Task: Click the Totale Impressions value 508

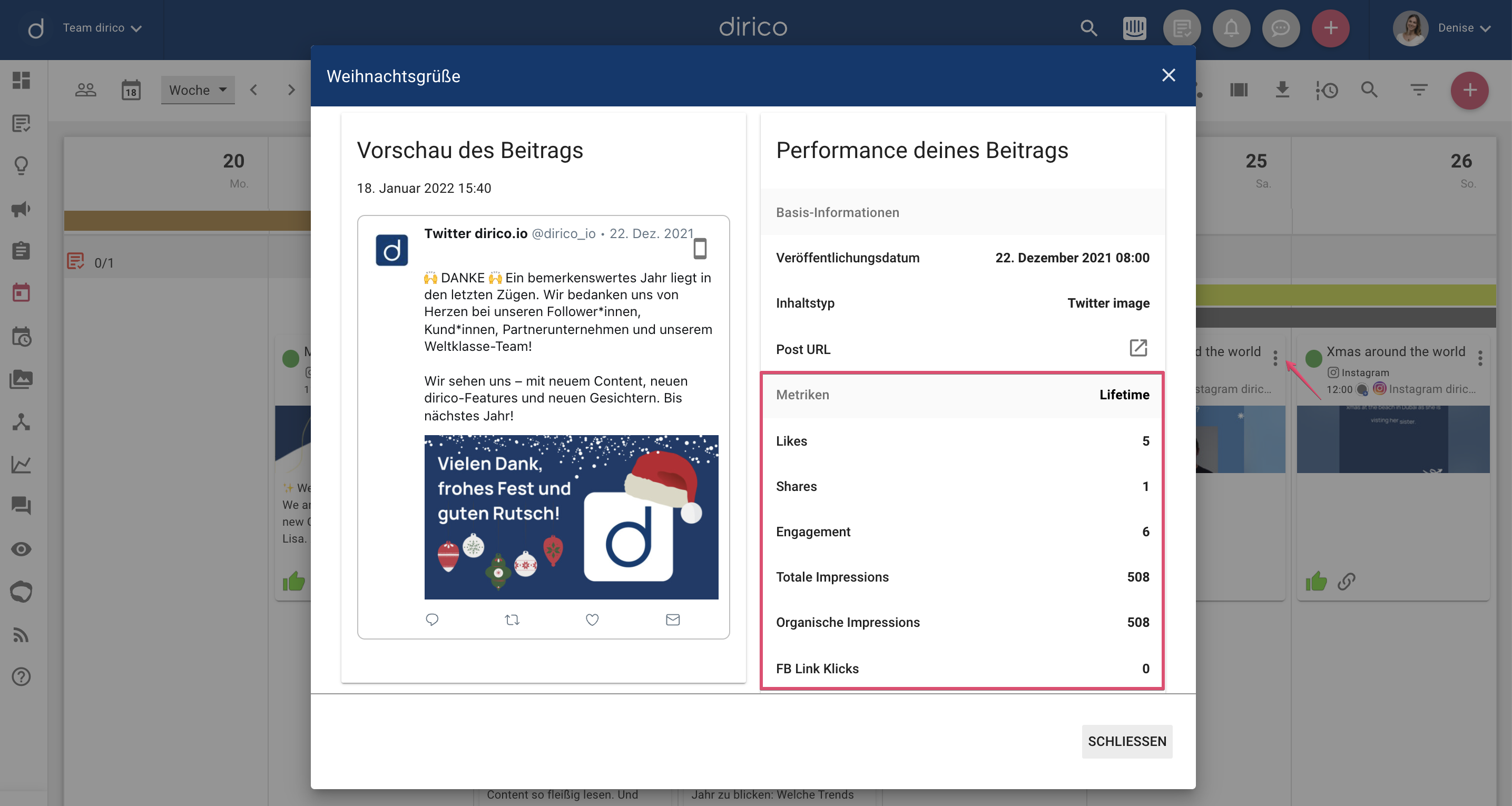Action: point(1137,577)
